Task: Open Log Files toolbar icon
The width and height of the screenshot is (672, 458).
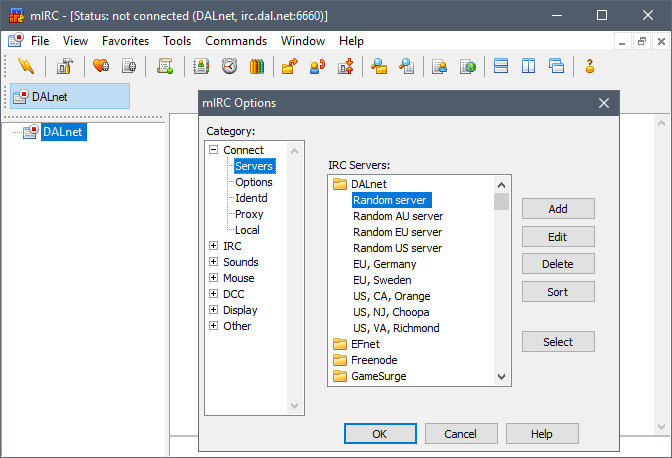Action: [406, 66]
